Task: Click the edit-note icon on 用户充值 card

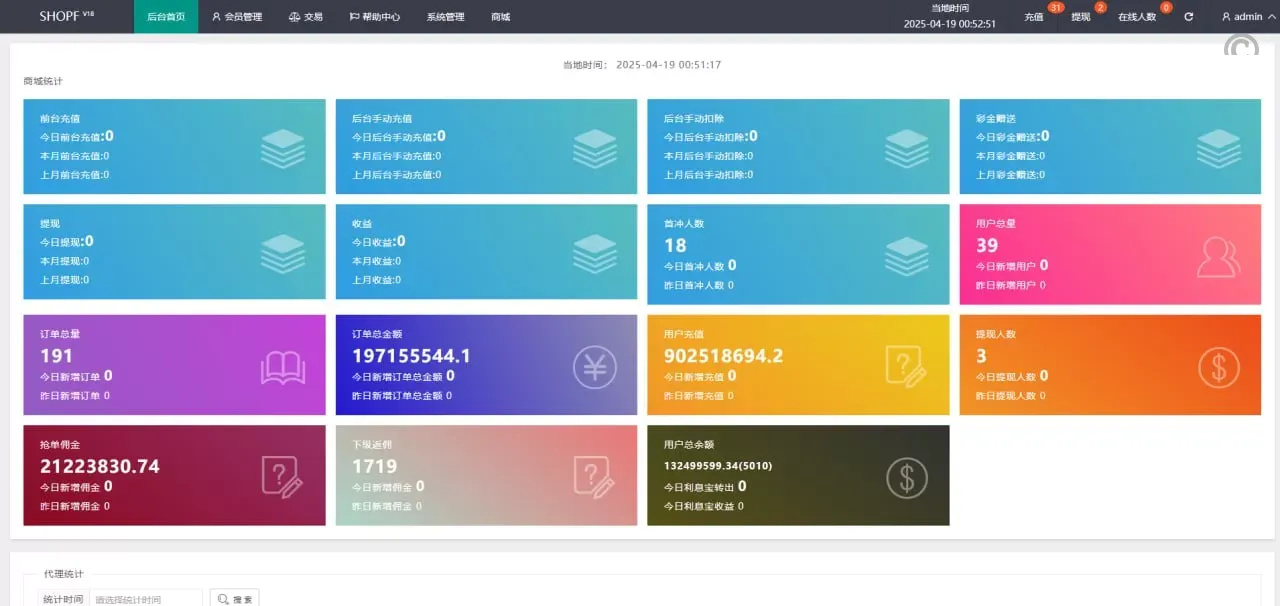Action: tap(906, 366)
